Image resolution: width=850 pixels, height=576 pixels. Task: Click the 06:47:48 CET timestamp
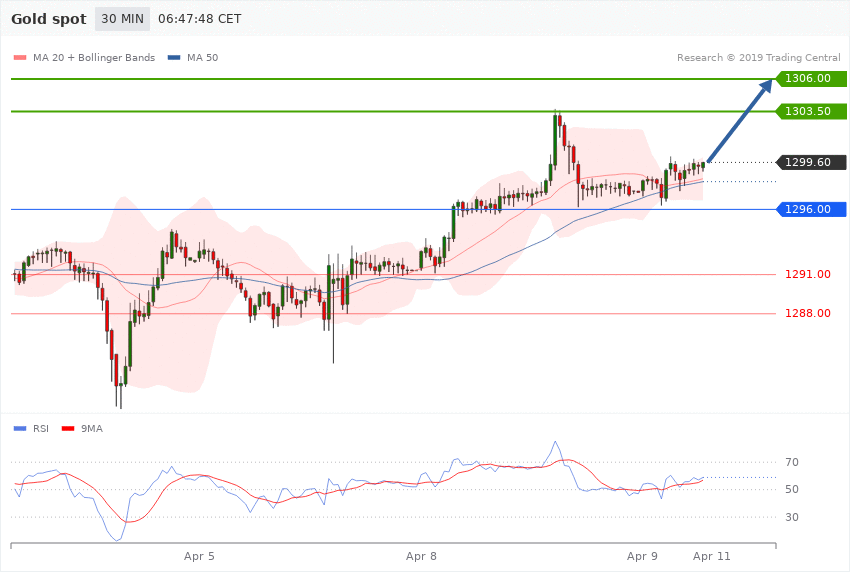[199, 19]
